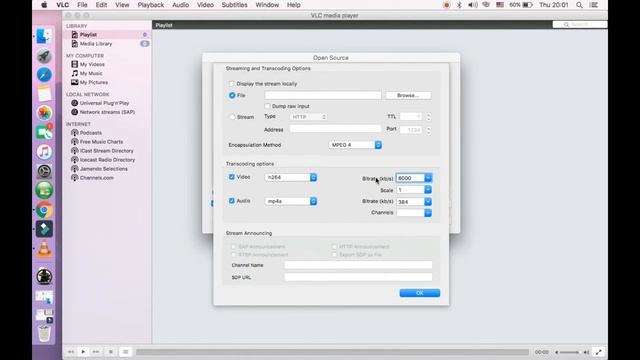This screenshot has height=360, width=640.
Task: Select My Videos film icon
Action: (x=75, y=64)
